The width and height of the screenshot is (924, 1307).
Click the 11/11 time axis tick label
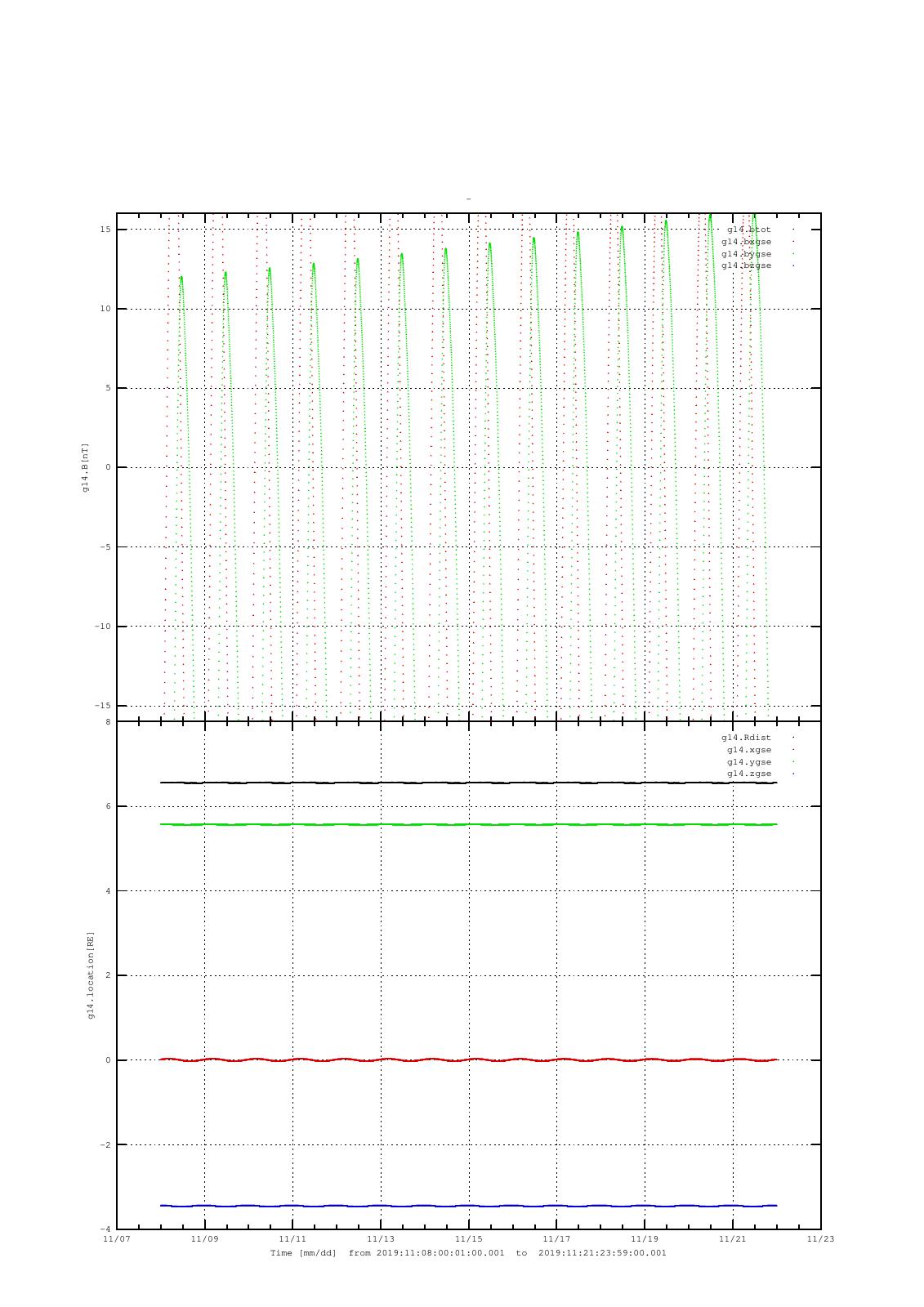tap(292, 1239)
